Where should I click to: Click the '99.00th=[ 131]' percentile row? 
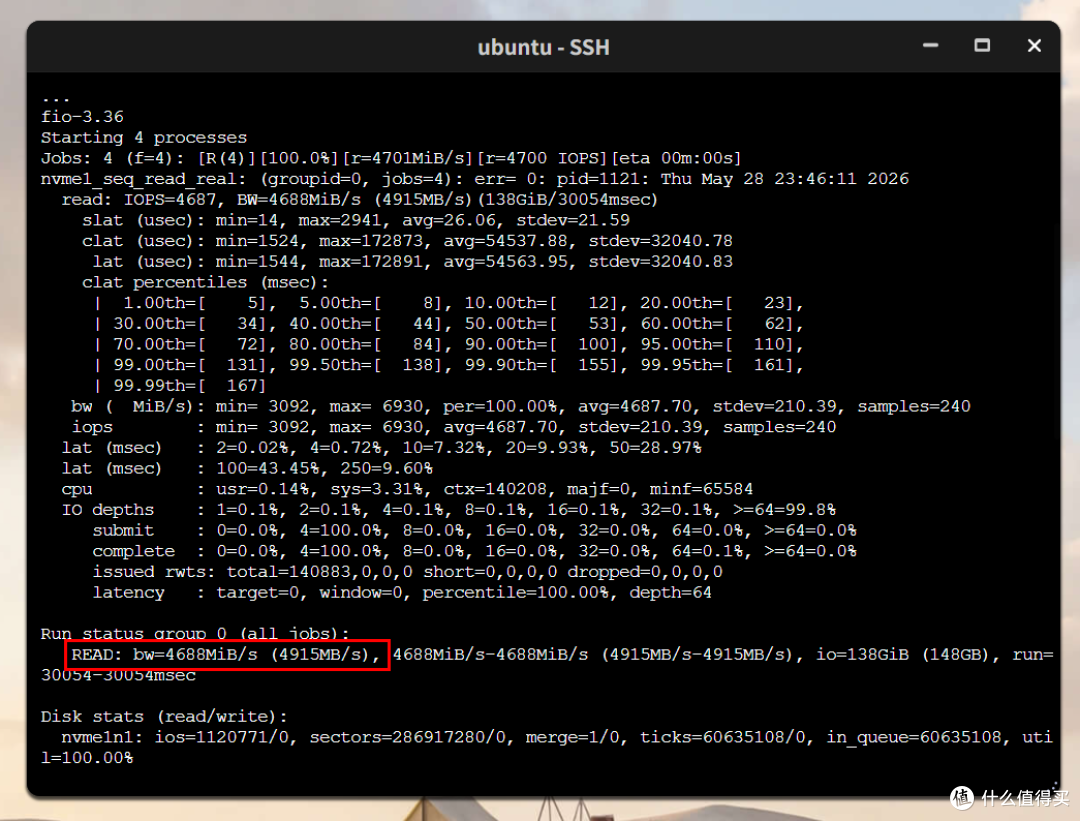coord(448,364)
